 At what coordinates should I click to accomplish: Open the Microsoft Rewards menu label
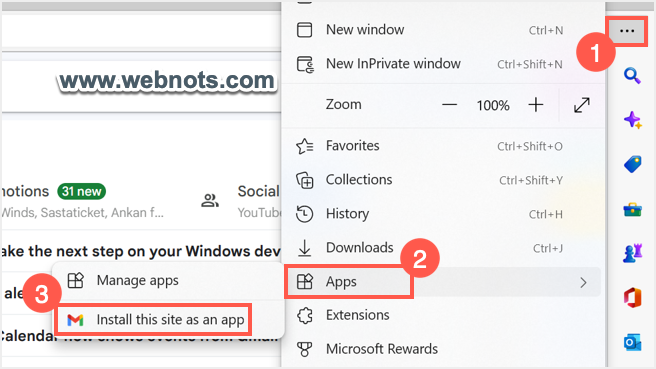(x=382, y=349)
